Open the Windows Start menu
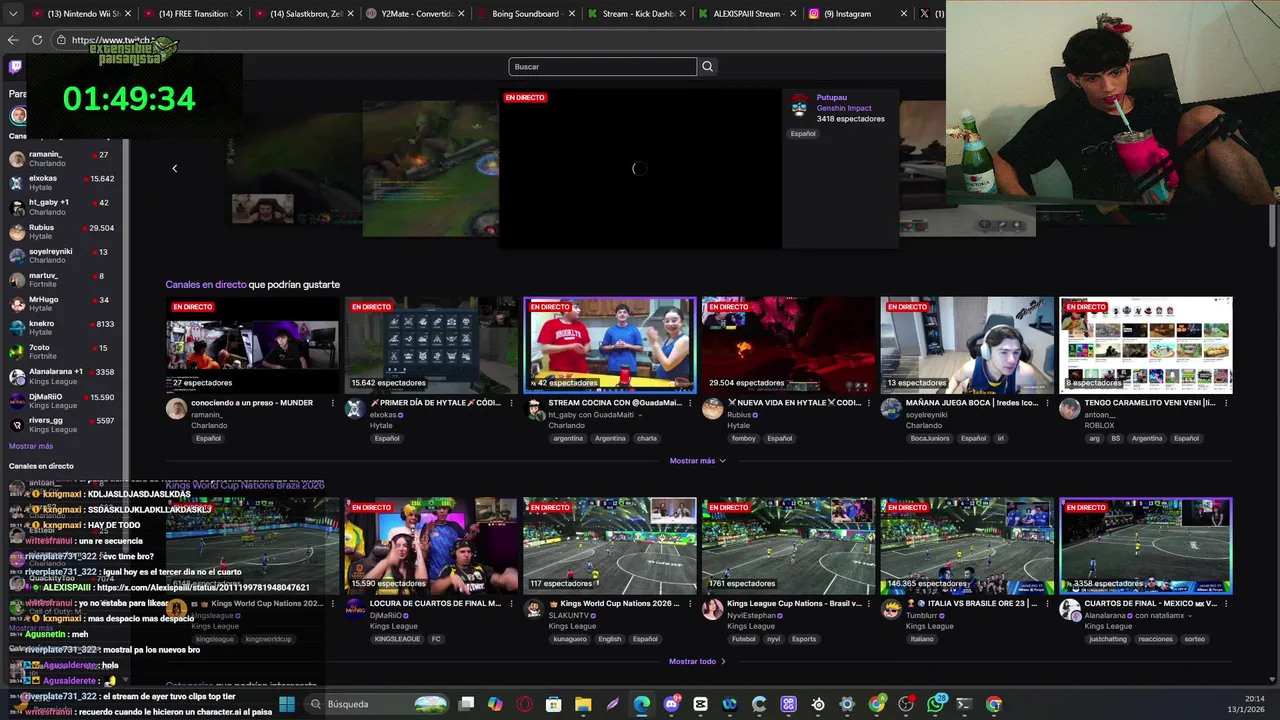The image size is (1280, 720). [x=287, y=704]
